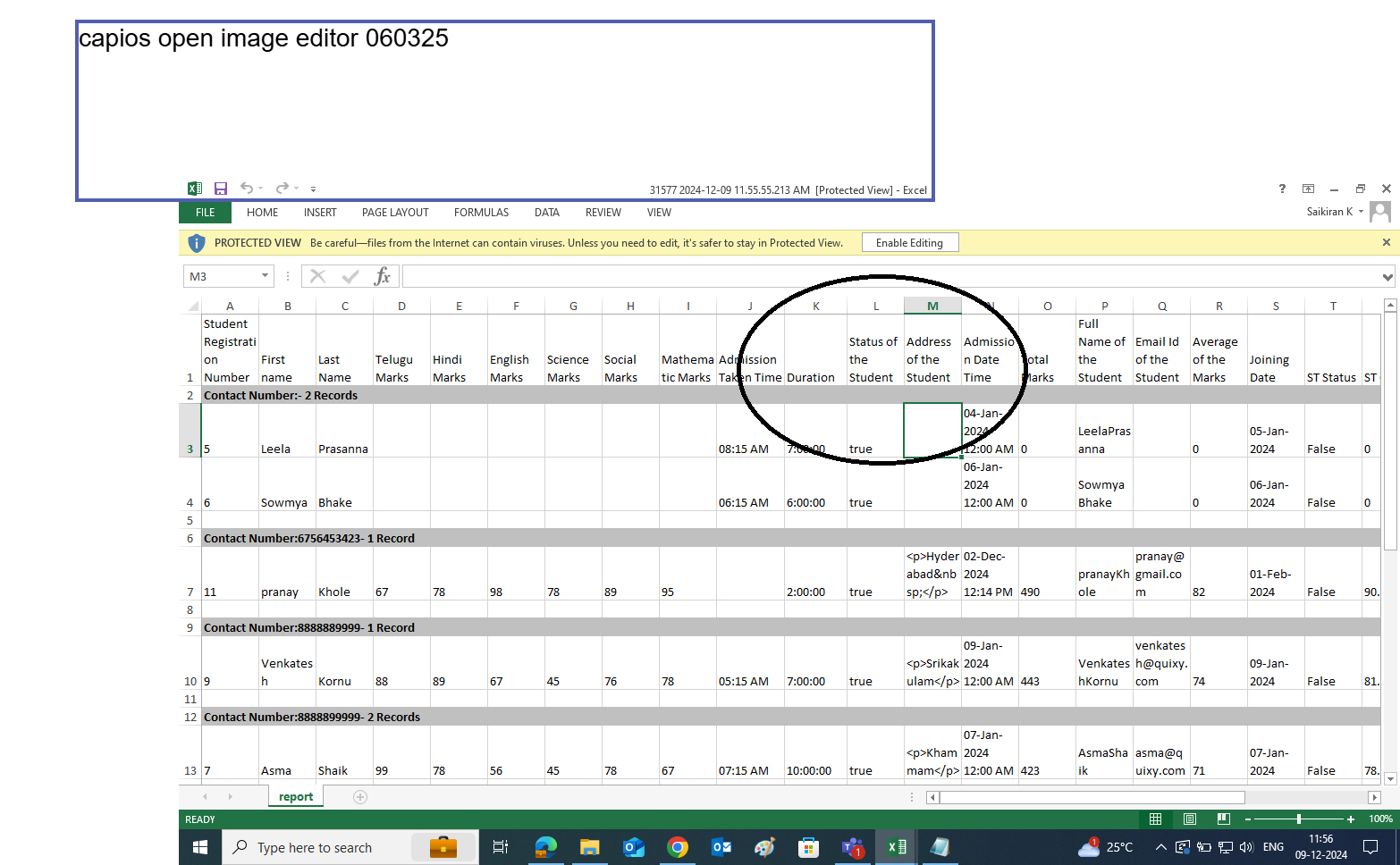Click the user account avatar picture
The image size is (1400, 865).
1380,212
